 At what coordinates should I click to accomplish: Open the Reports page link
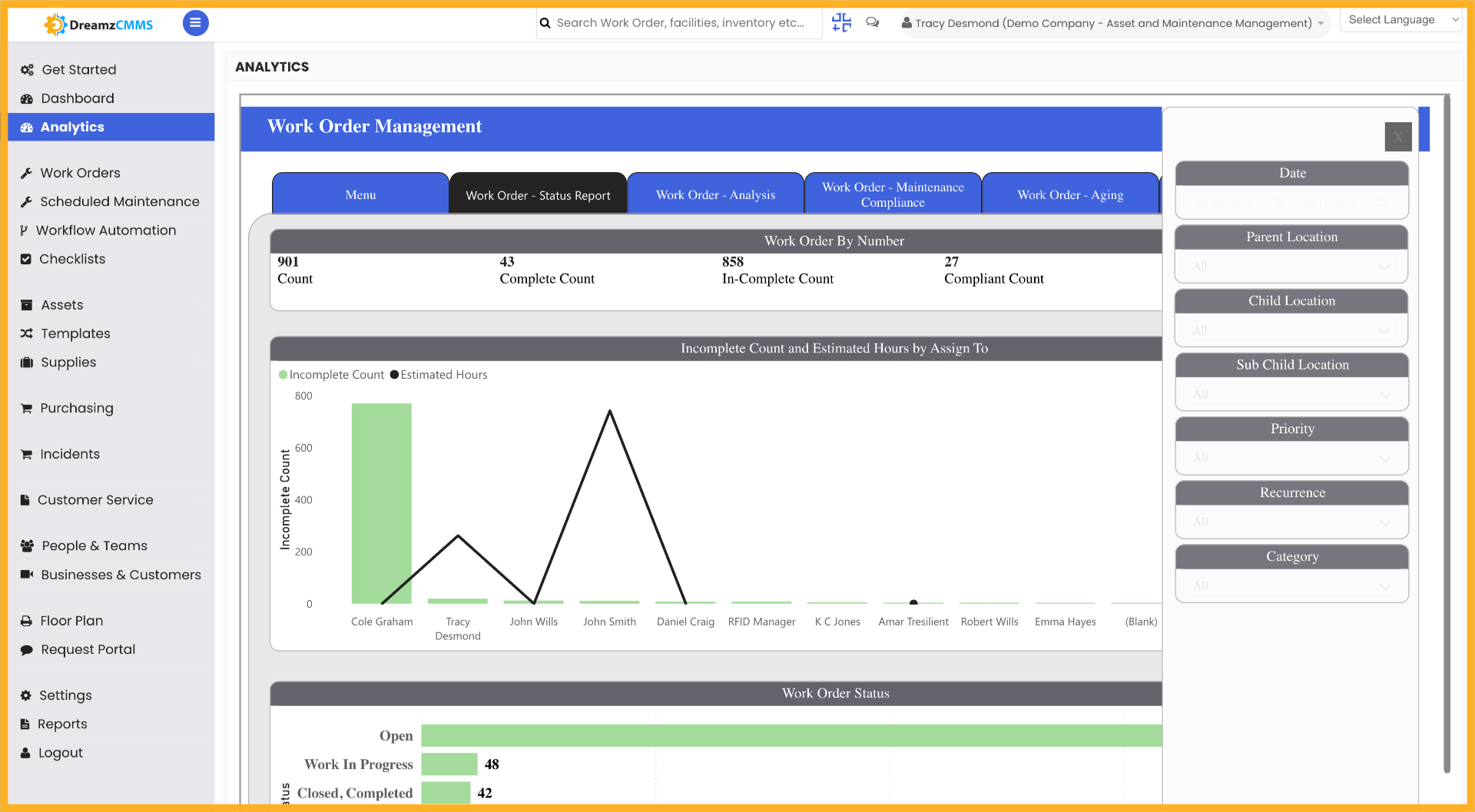click(x=62, y=724)
